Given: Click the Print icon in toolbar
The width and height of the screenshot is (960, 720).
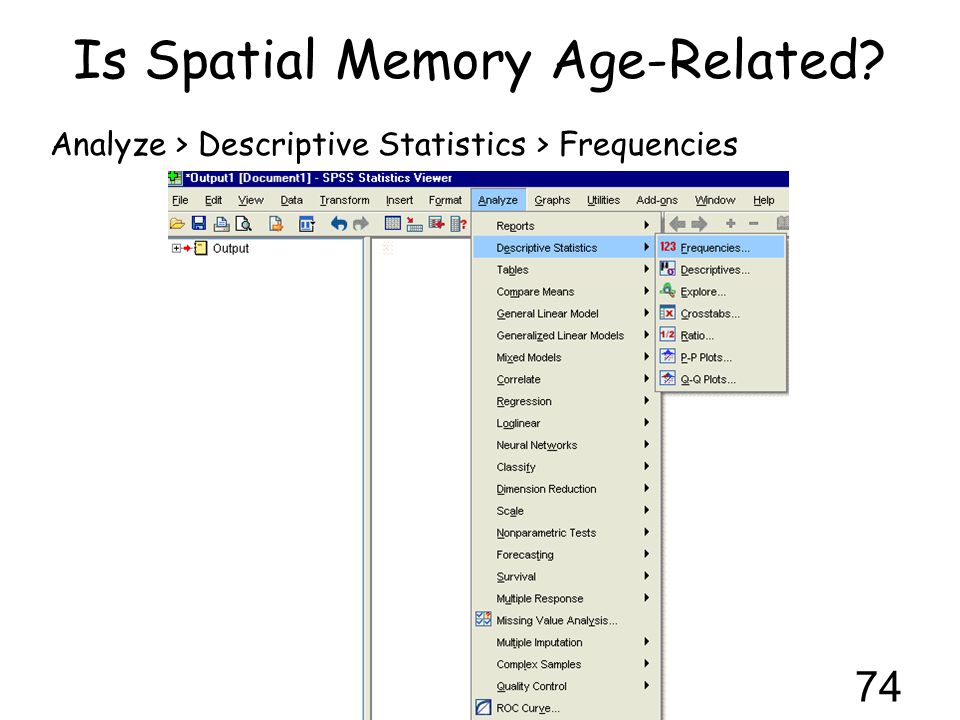Looking at the screenshot, I should pos(221,224).
